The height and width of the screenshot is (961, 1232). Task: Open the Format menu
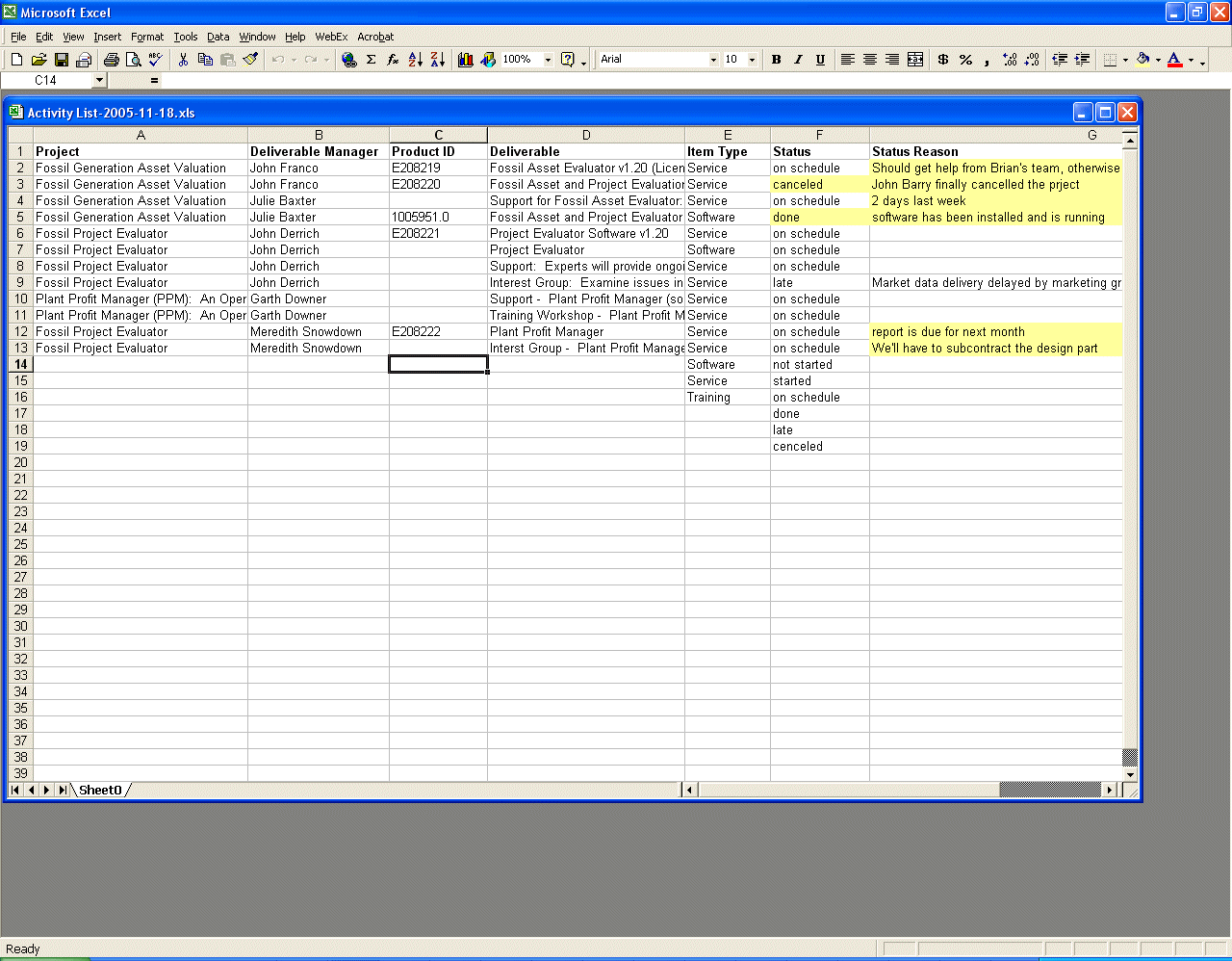click(x=147, y=37)
